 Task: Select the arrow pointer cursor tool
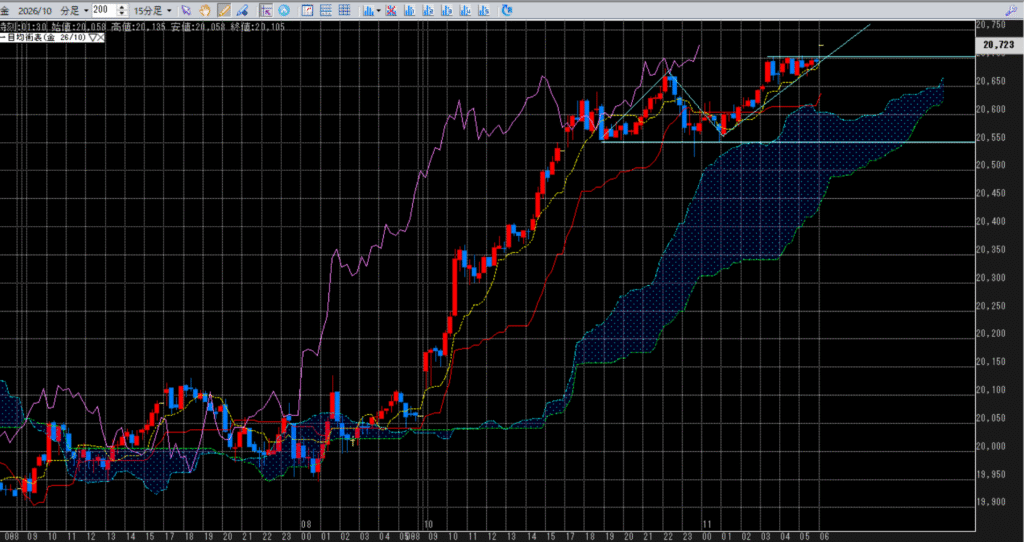(186, 10)
